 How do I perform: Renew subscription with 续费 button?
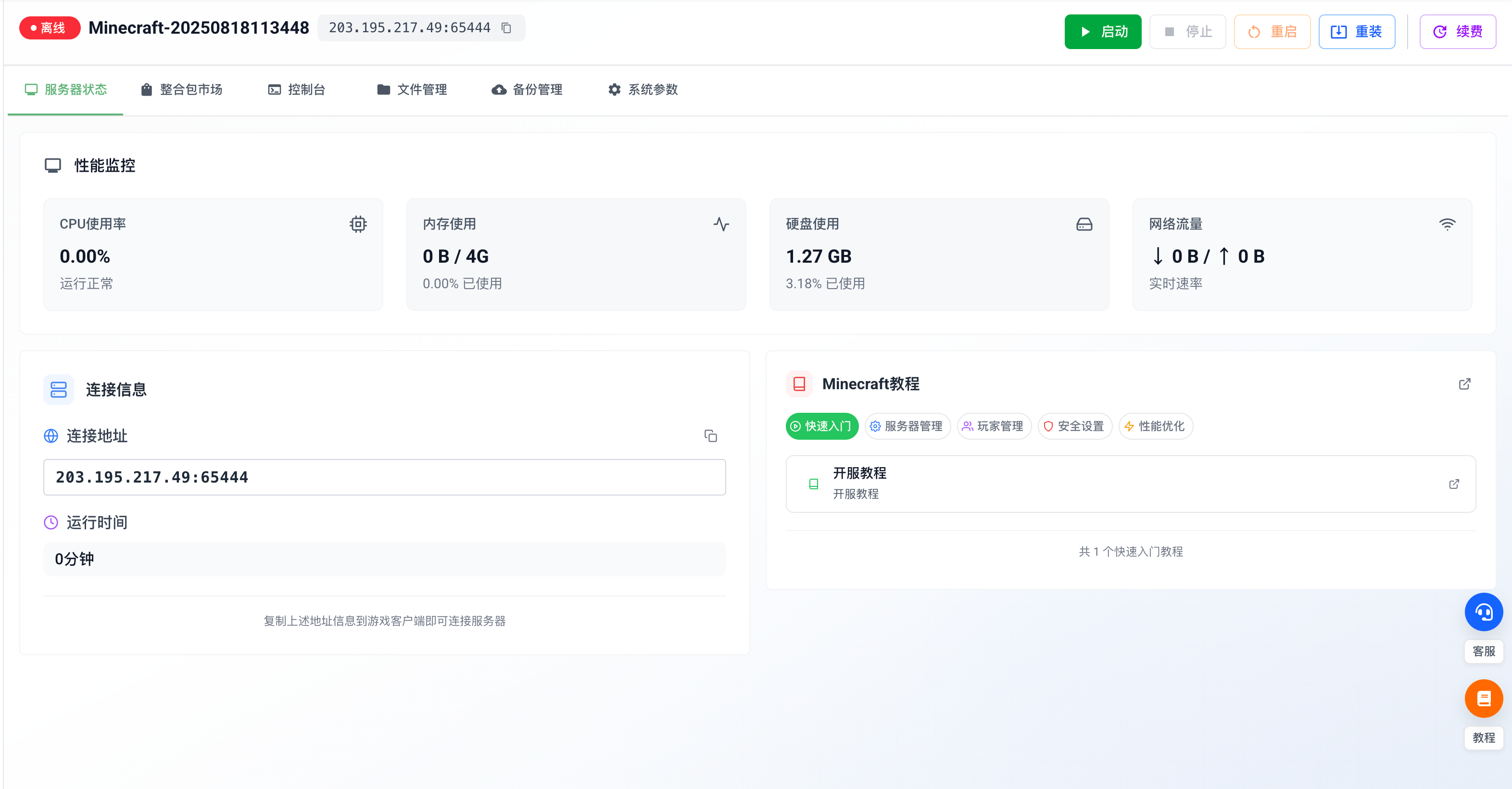[1457, 32]
